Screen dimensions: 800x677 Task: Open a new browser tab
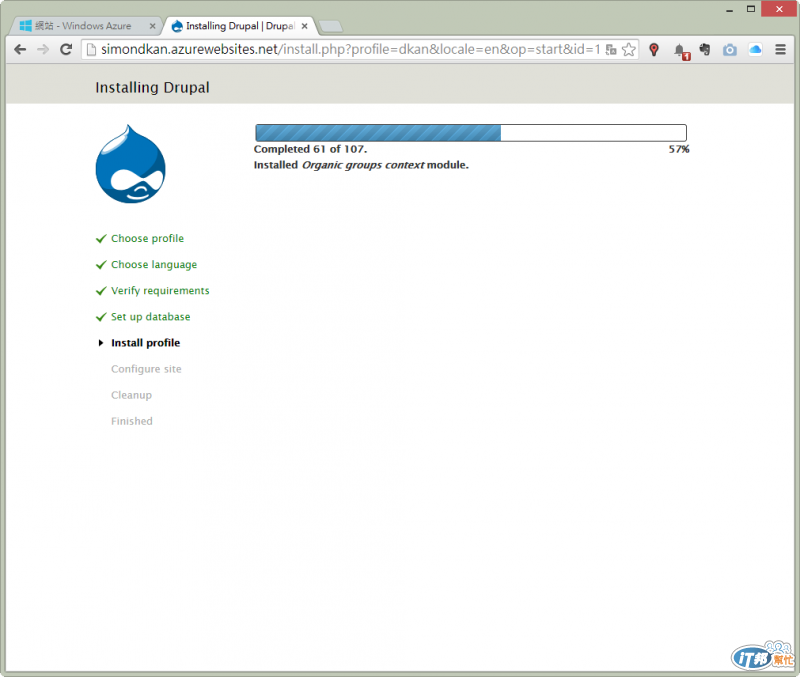coord(331,27)
